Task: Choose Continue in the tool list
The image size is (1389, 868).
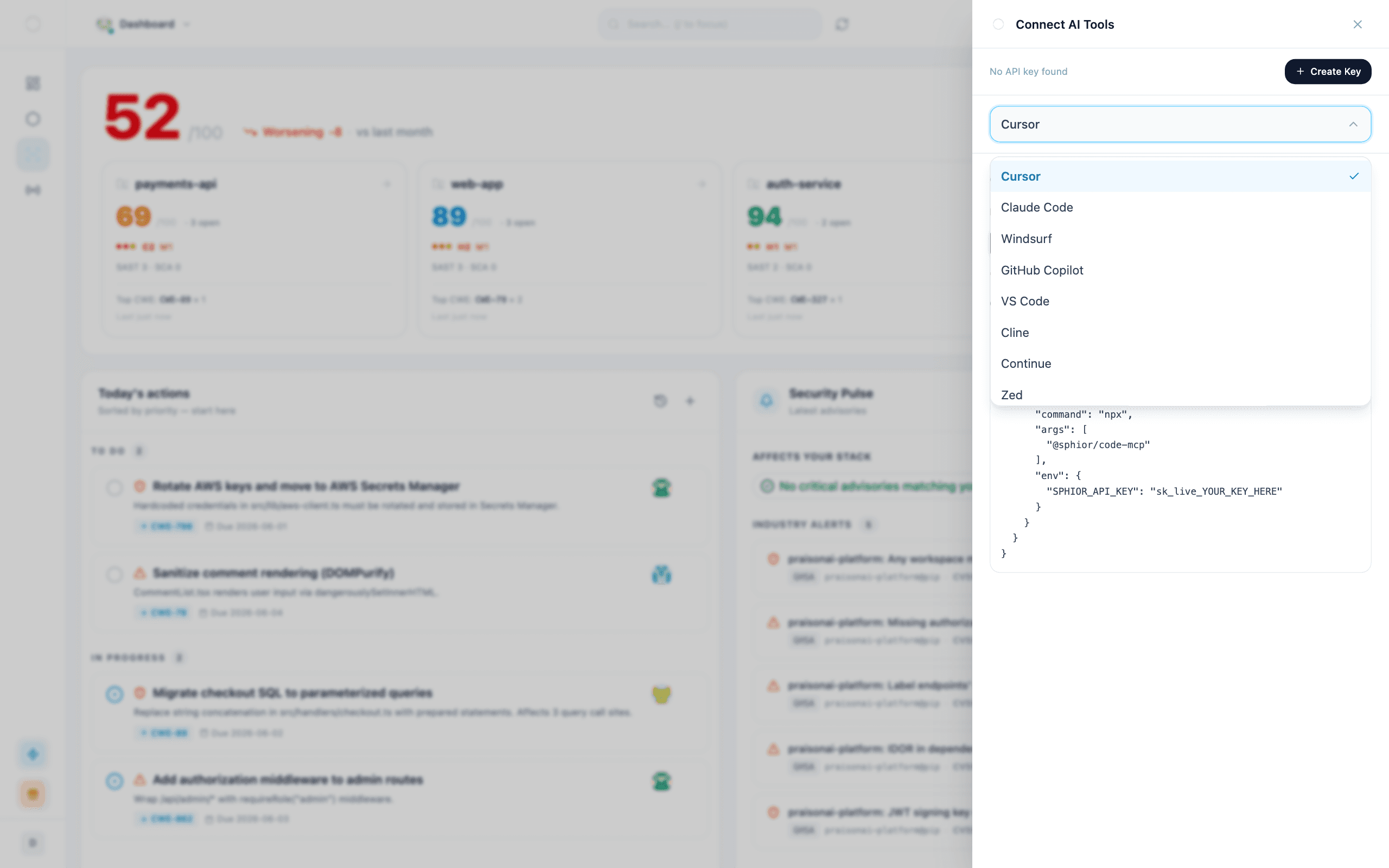Action: [1180, 363]
